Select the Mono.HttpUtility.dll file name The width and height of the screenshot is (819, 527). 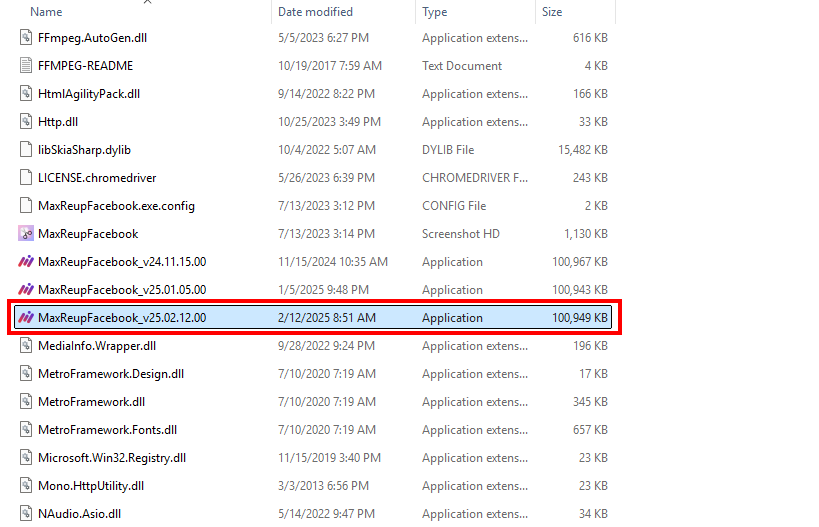(x=91, y=486)
